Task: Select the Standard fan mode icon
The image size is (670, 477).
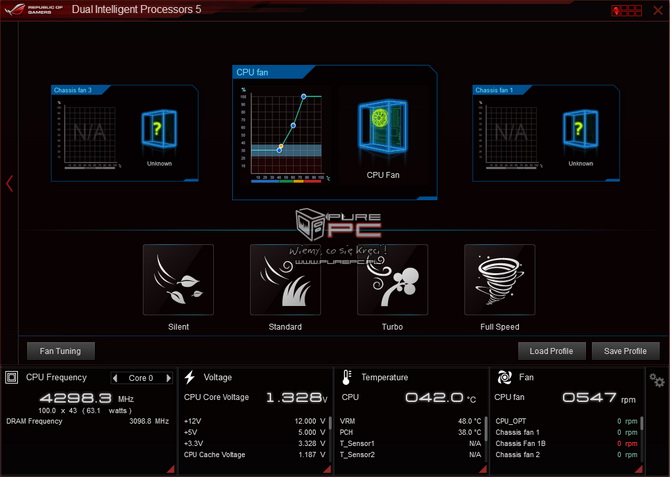Action: click(x=285, y=280)
